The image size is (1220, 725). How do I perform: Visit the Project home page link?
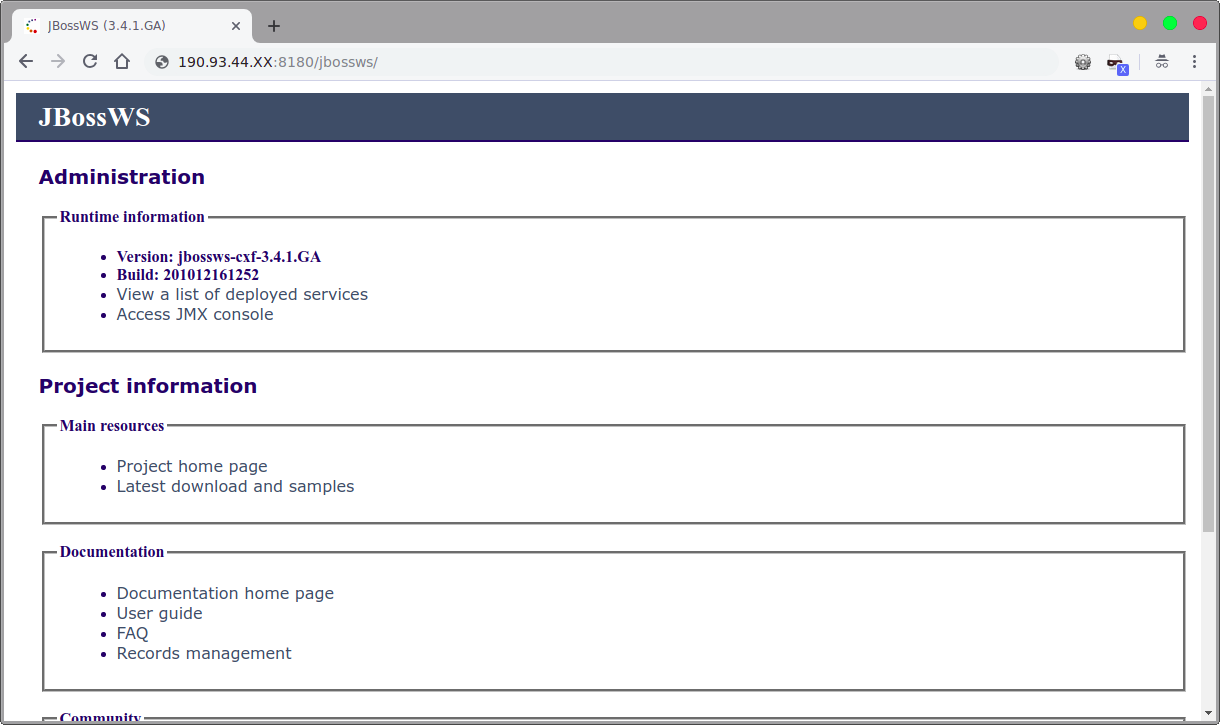pyautogui.click(x=192, y=466)
